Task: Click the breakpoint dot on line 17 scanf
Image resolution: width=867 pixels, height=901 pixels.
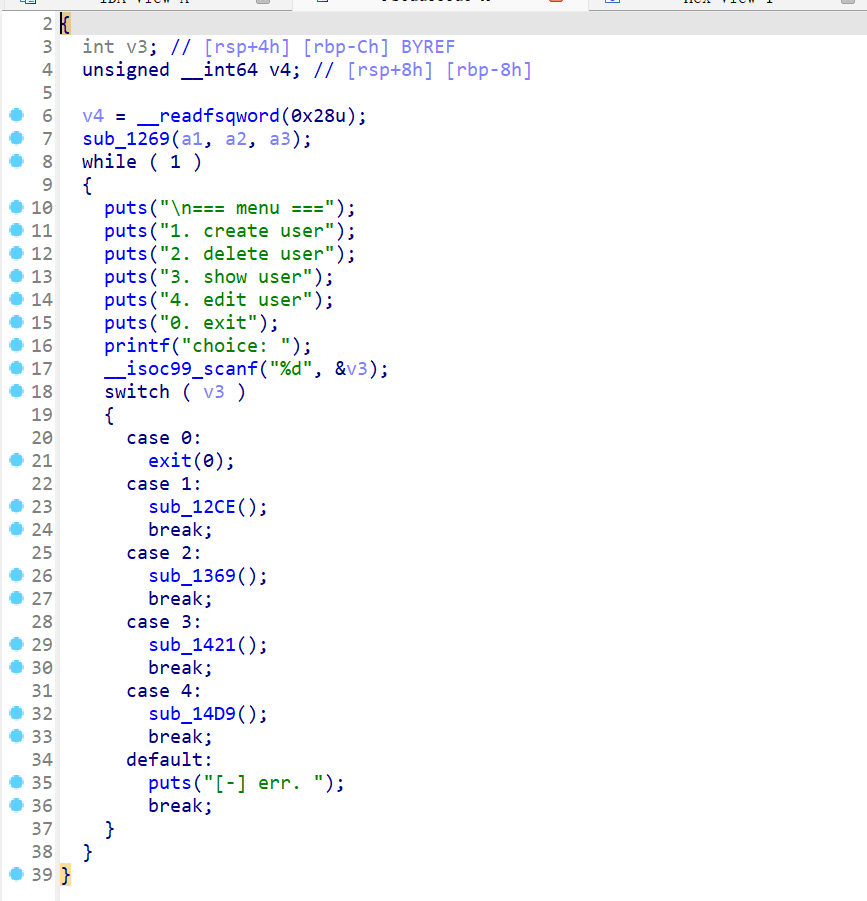Action: tap(15, 369)
